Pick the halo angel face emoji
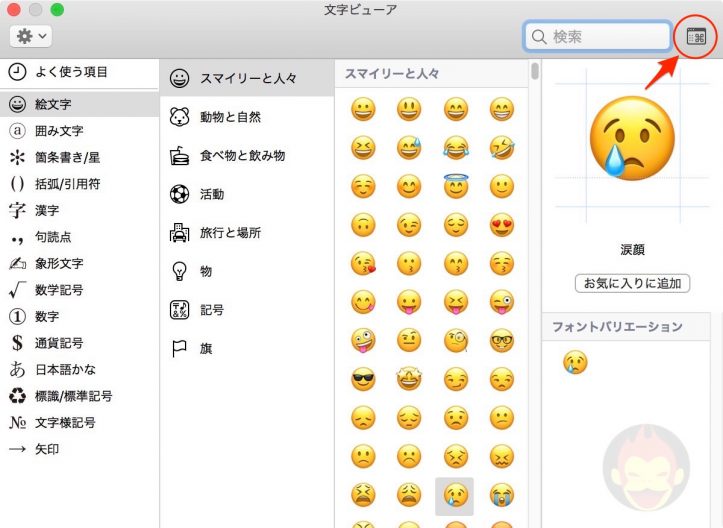This screenshot has height=528, width=723. coord(456,186)
